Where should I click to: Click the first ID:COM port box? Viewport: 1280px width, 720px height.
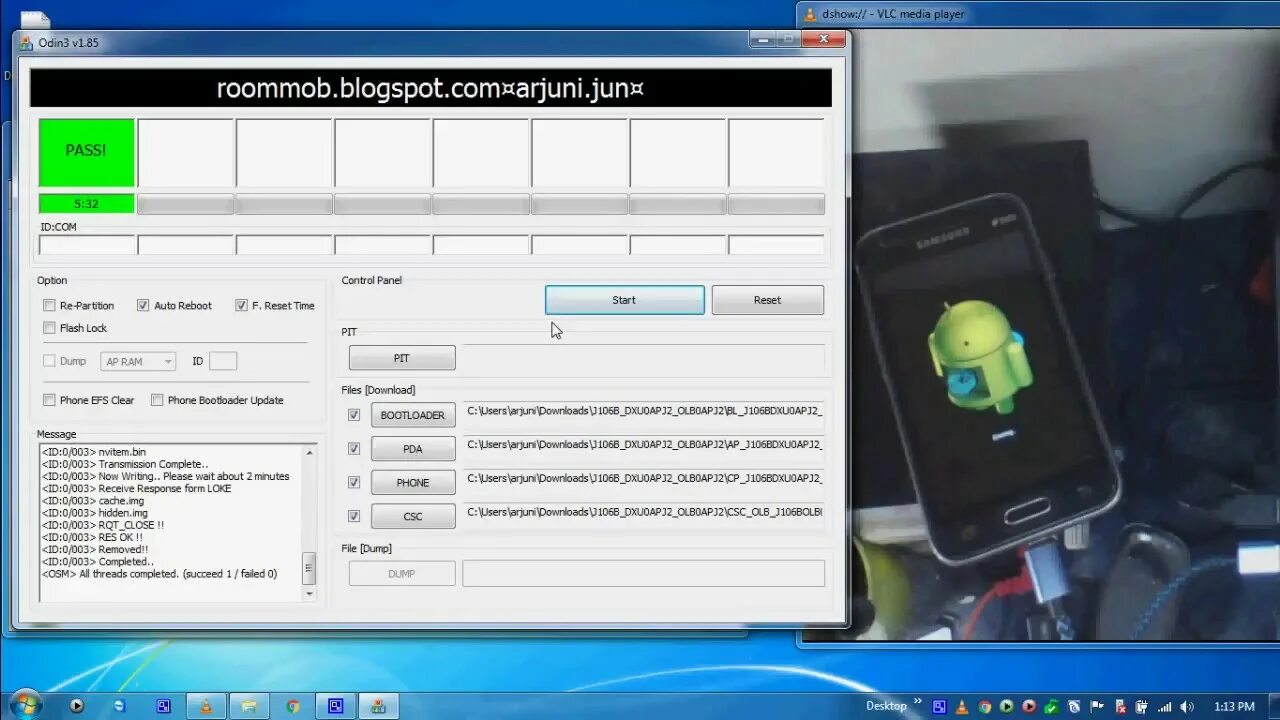coord(87,245)
